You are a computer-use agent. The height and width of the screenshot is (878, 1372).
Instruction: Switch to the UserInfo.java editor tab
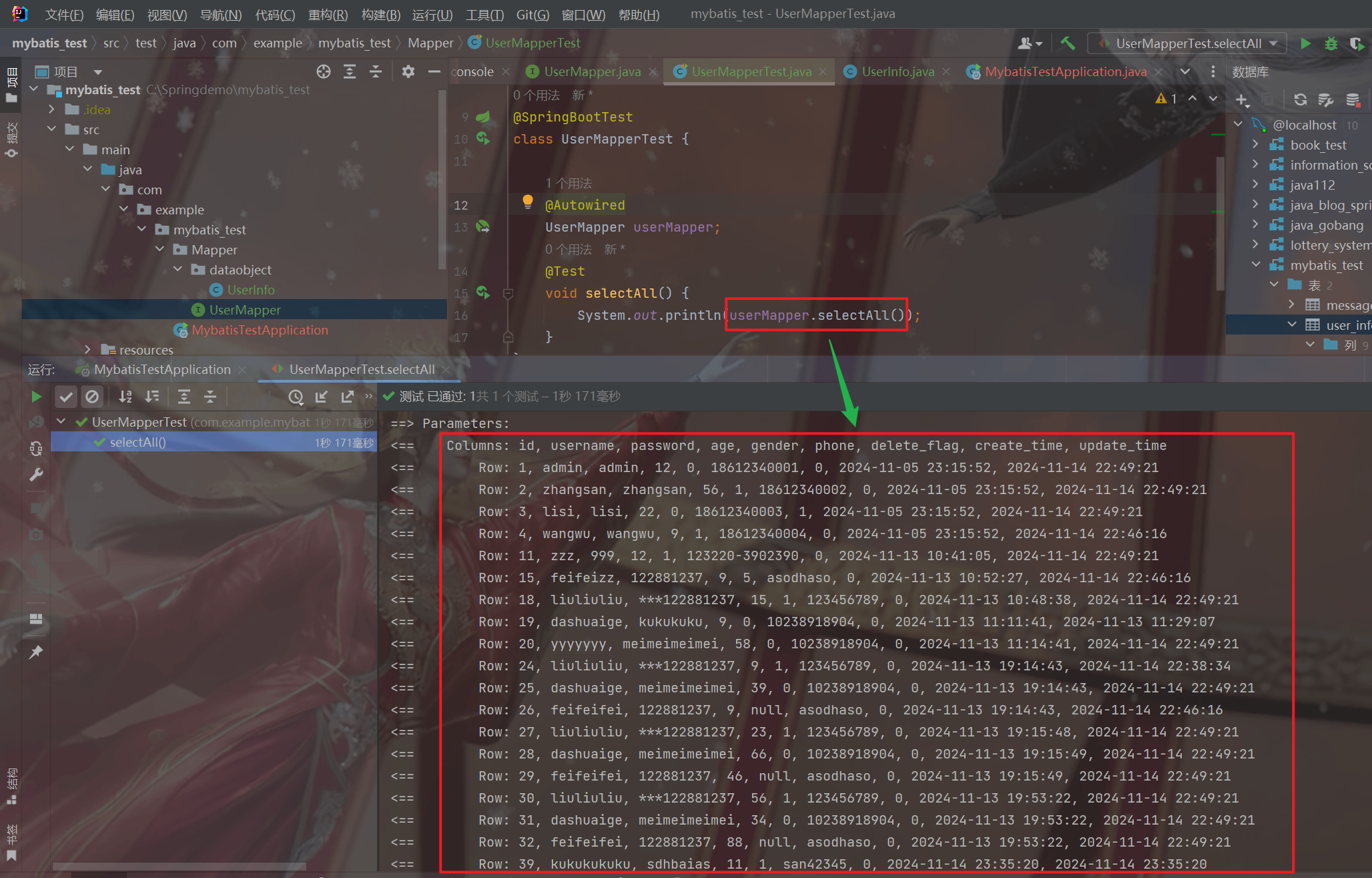pos(897,71)
